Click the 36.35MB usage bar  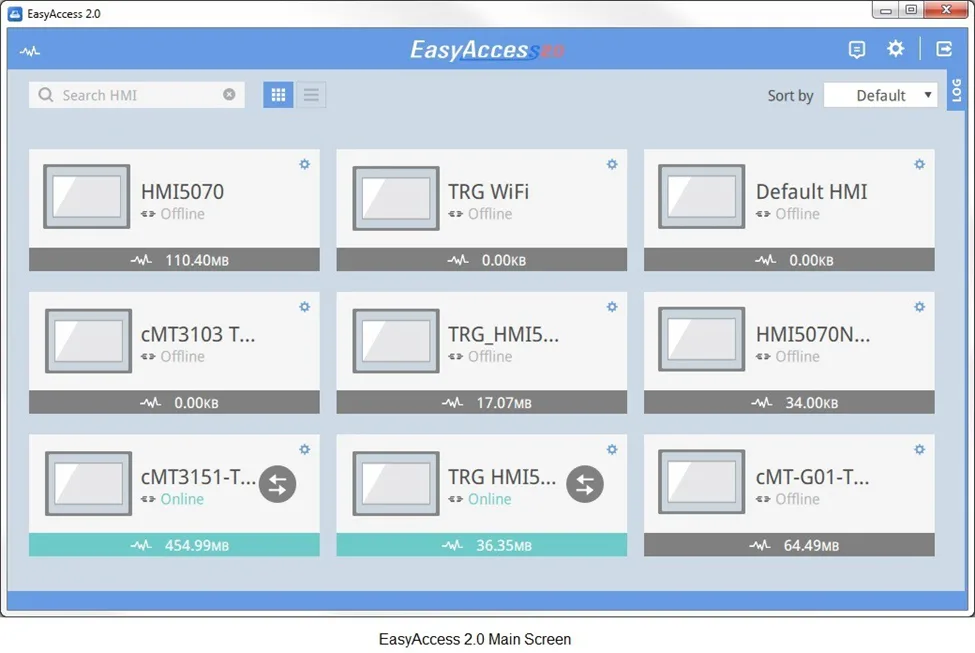pos(482,545)
